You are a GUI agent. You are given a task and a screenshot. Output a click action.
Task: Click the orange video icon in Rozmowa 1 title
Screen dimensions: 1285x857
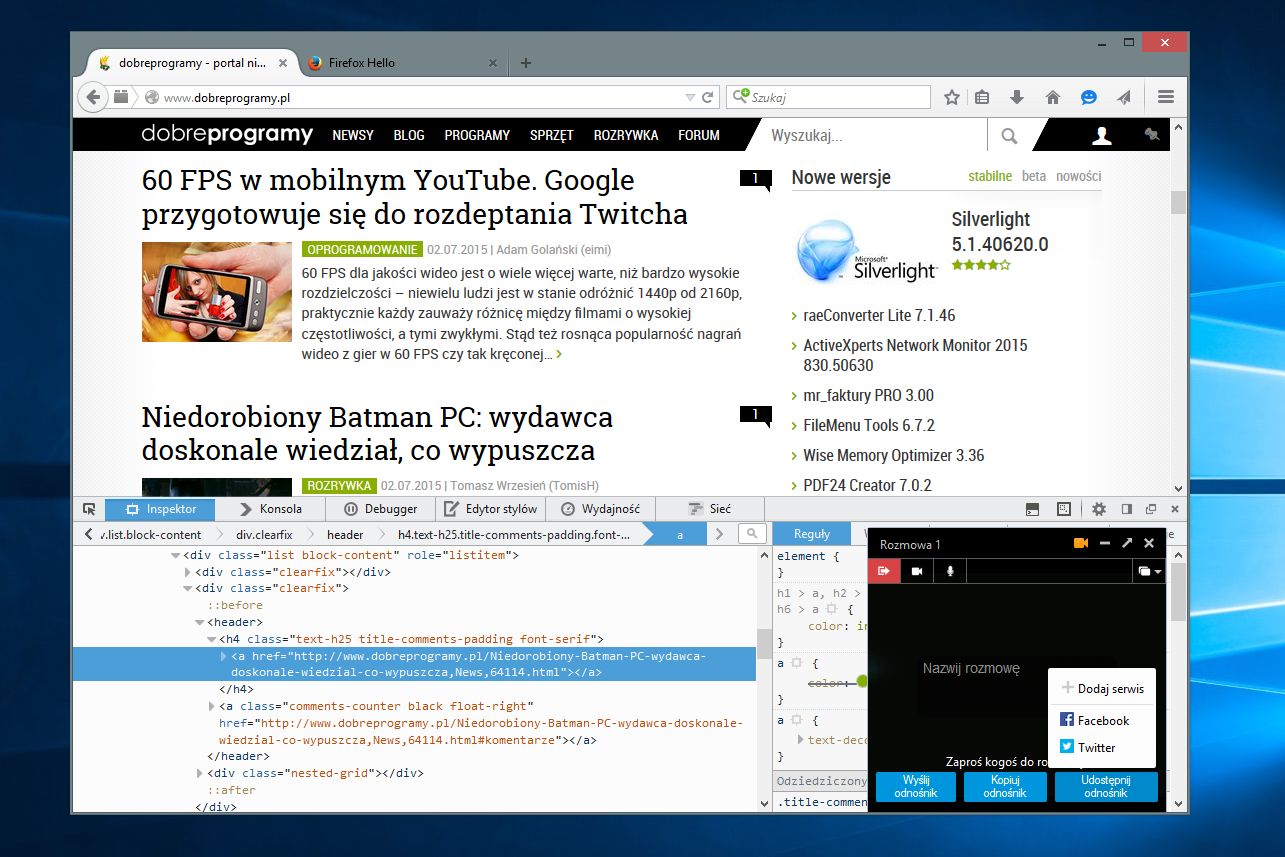1081,543
